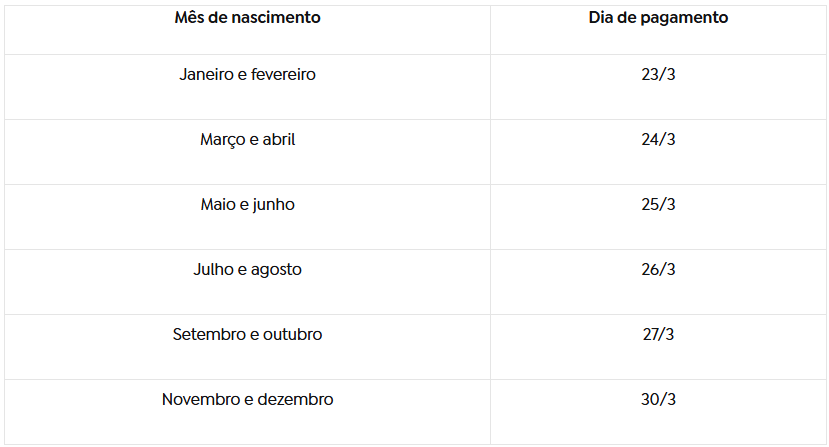Click the 27/3 payment date
Screen dimensions: 829x447
[658, 335]
